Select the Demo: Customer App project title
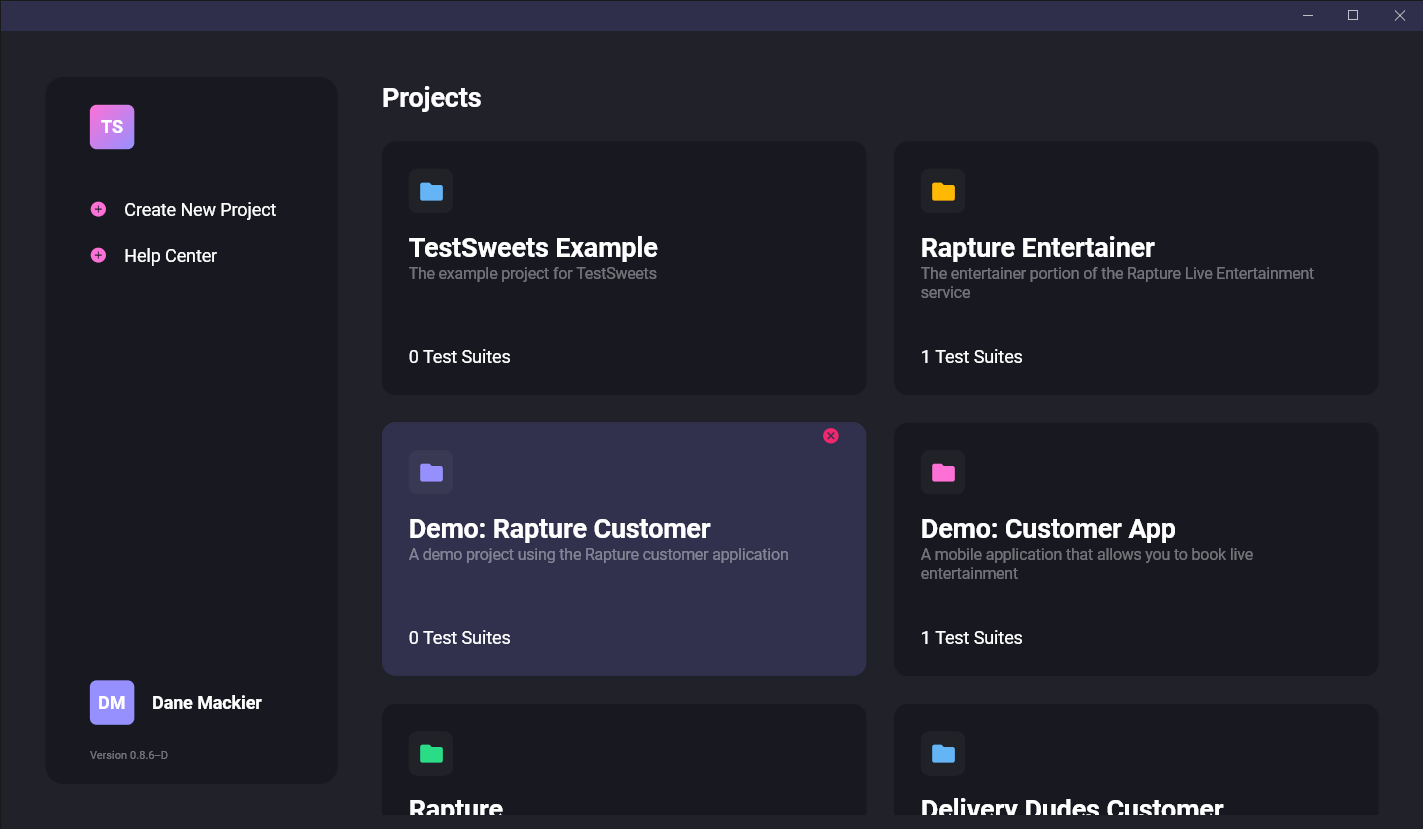1423x829 pixels. tap(1047, 529)
